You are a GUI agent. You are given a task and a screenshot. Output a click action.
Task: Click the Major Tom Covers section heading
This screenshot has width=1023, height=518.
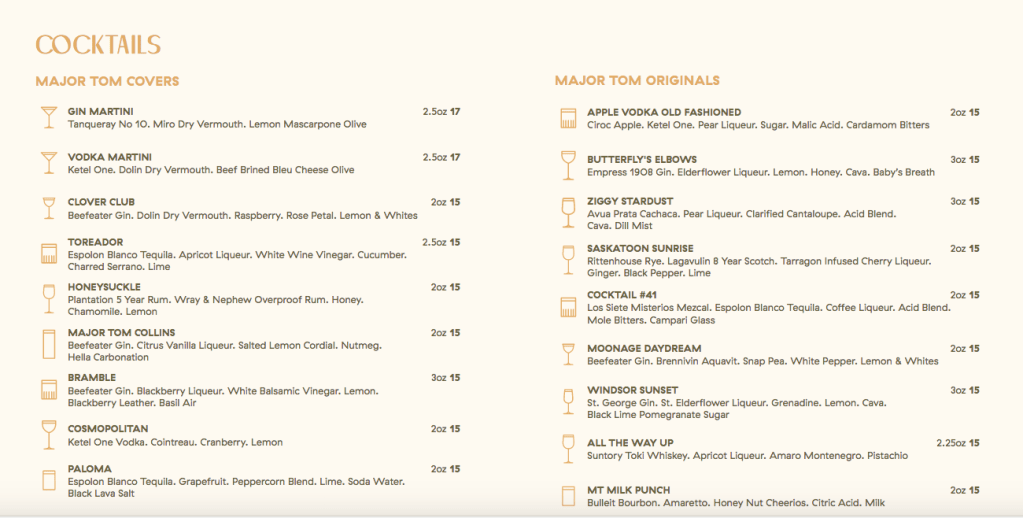tap(107, 81)
